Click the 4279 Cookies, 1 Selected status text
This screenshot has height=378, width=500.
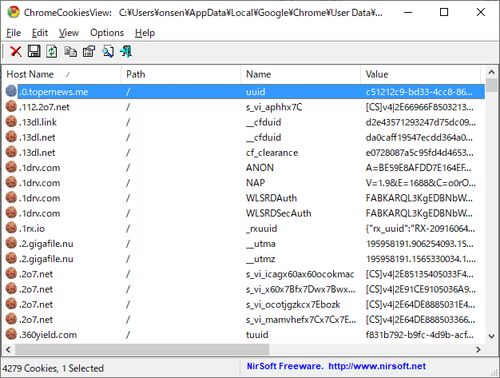point(53,368)
